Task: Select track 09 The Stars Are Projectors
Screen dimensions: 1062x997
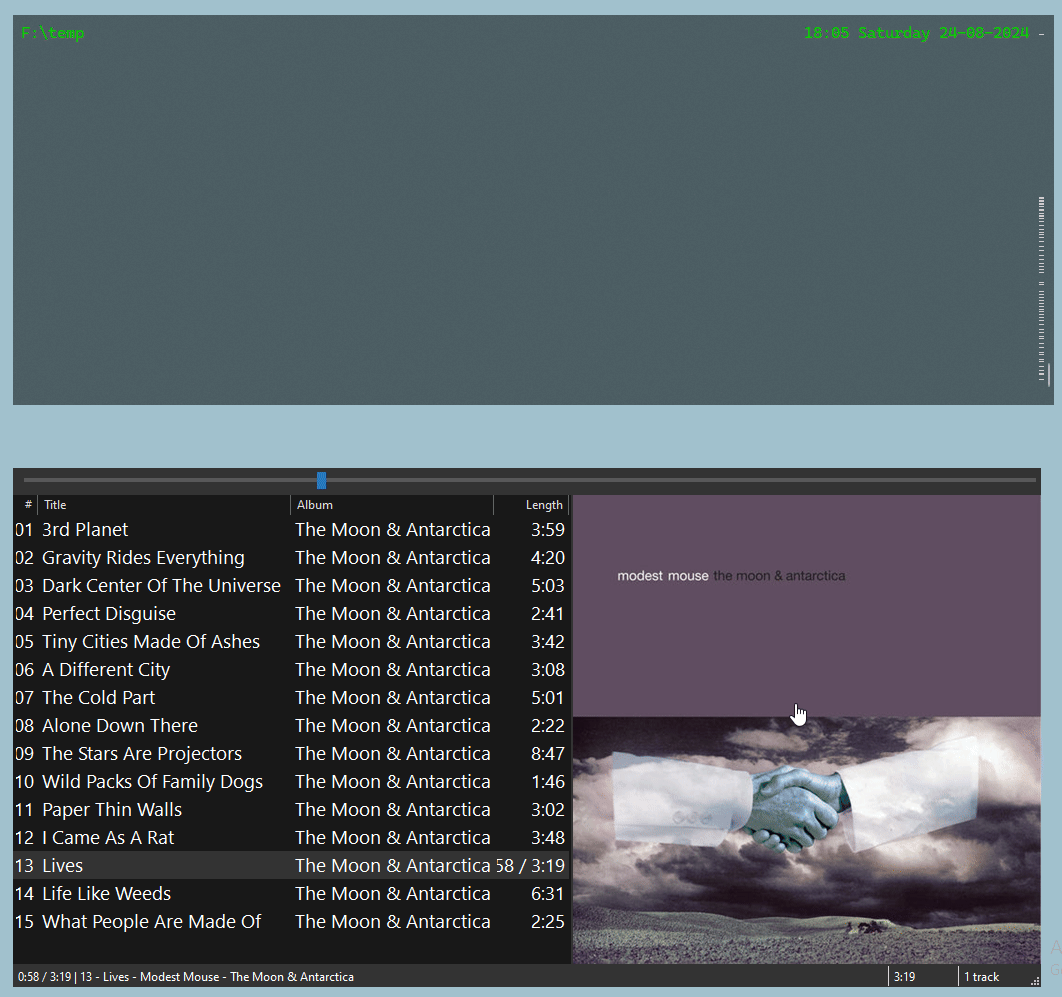Action: tap(291, 754)
